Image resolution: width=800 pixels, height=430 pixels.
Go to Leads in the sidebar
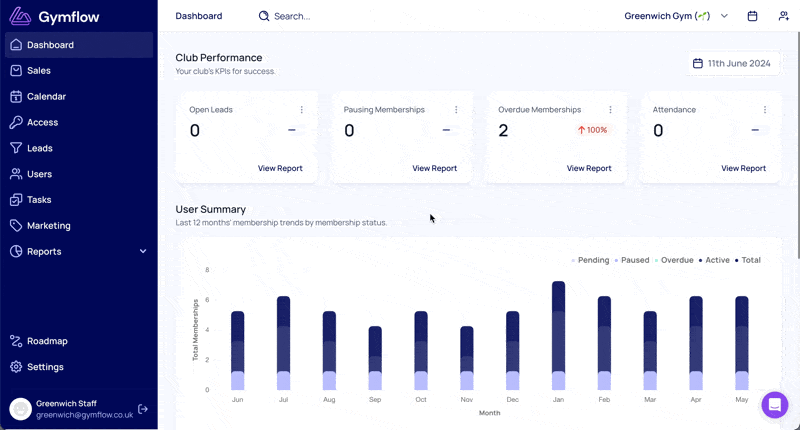(x=40, y=148)
